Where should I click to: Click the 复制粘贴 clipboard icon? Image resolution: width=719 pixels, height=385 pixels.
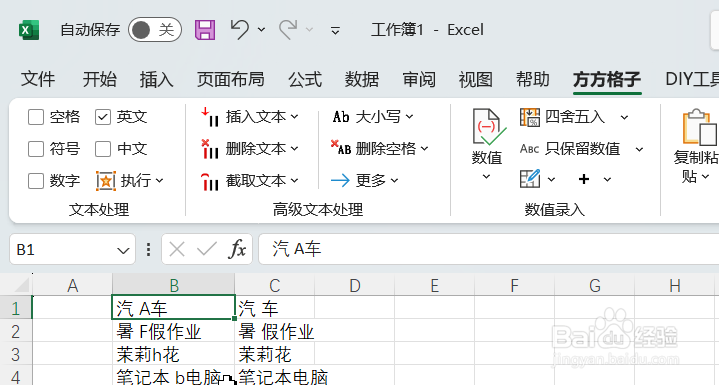tap(699, 126)
